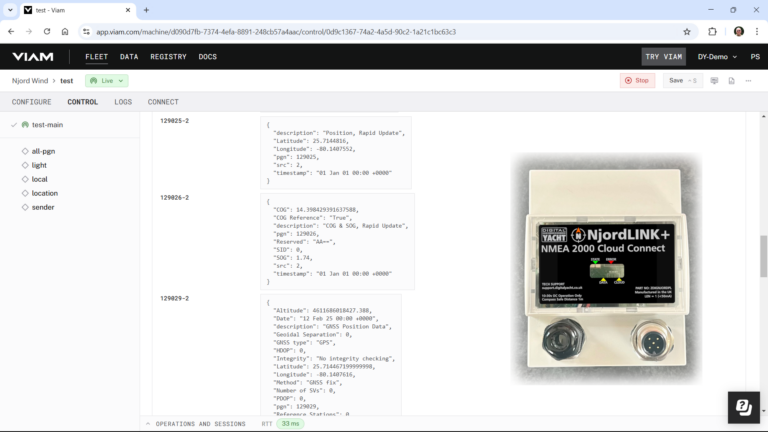Click the document icon next to Save
Screen dimensions: 768x432
pyautogui.click(x=731, y=81)
